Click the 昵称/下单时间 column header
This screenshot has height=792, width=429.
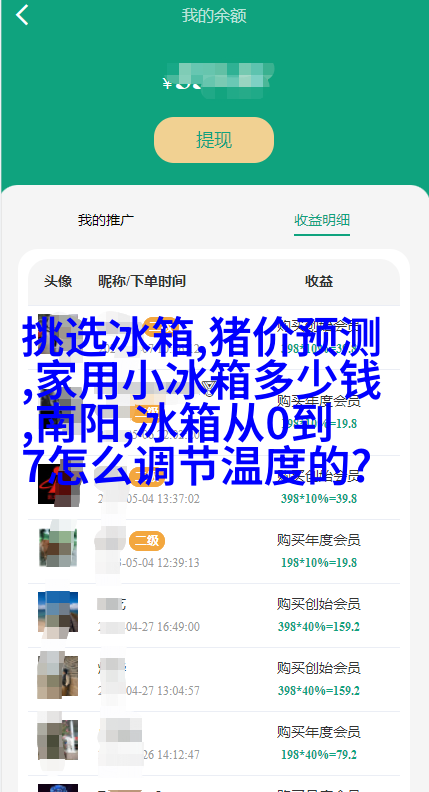pos(142,281)
